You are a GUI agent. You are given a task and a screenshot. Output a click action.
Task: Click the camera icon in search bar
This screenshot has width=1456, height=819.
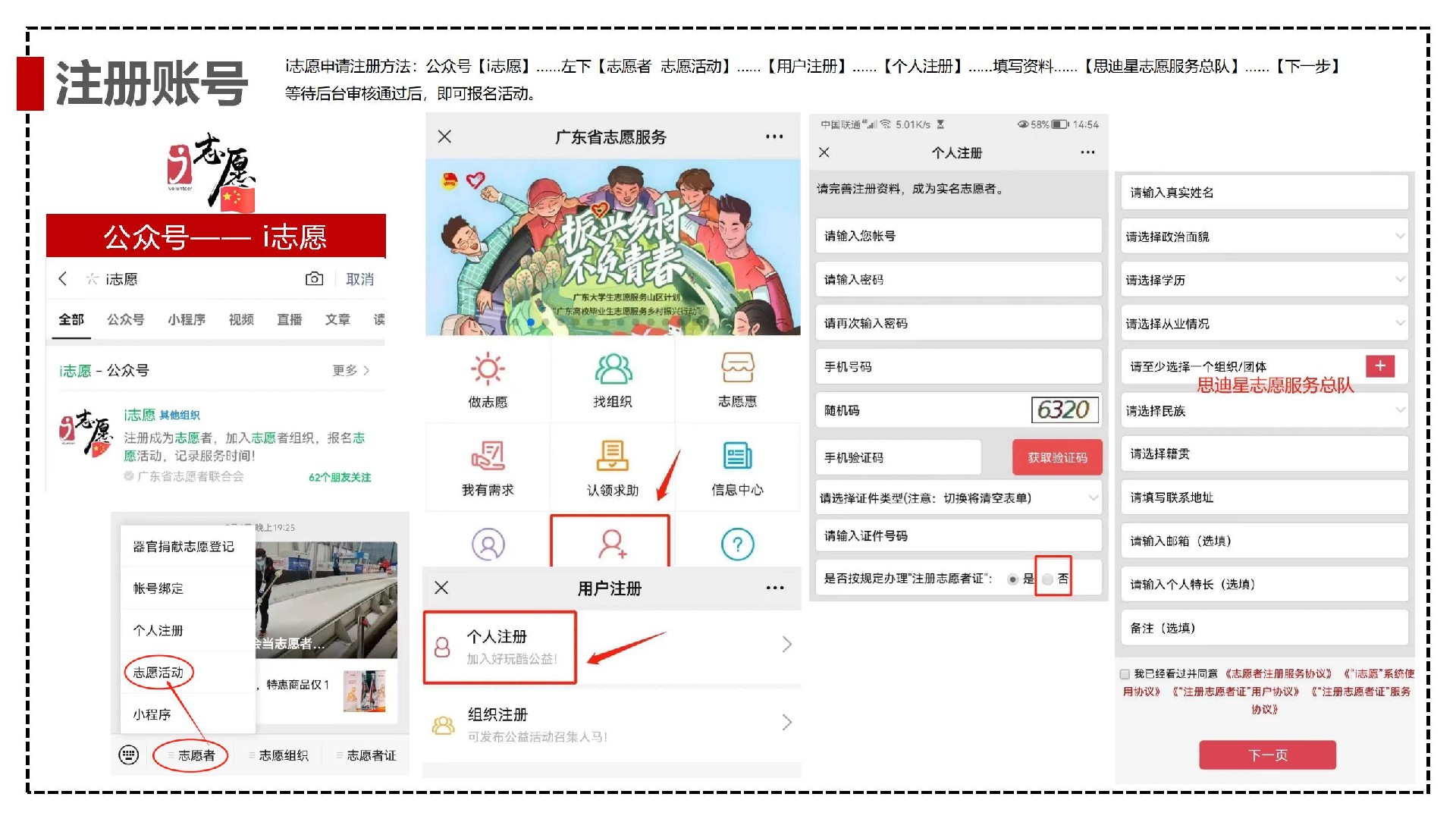coord(314,279)
